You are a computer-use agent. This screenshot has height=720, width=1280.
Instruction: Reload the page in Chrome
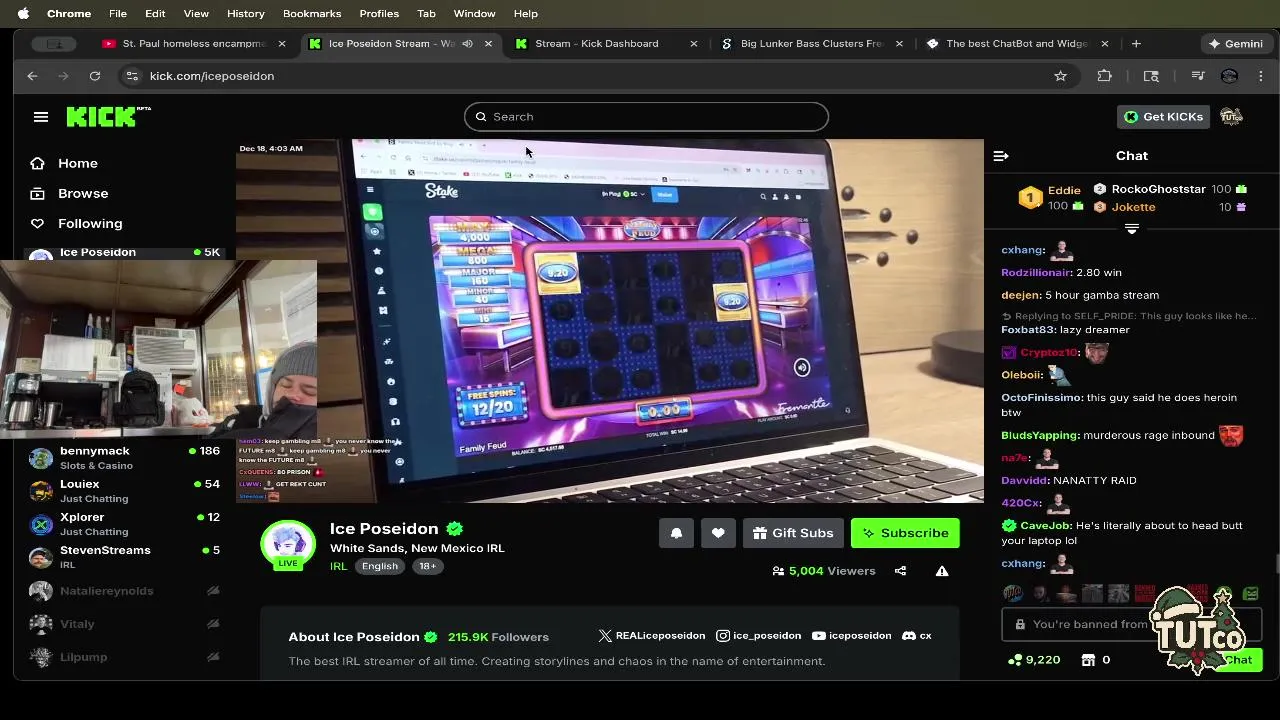[95, 76]
